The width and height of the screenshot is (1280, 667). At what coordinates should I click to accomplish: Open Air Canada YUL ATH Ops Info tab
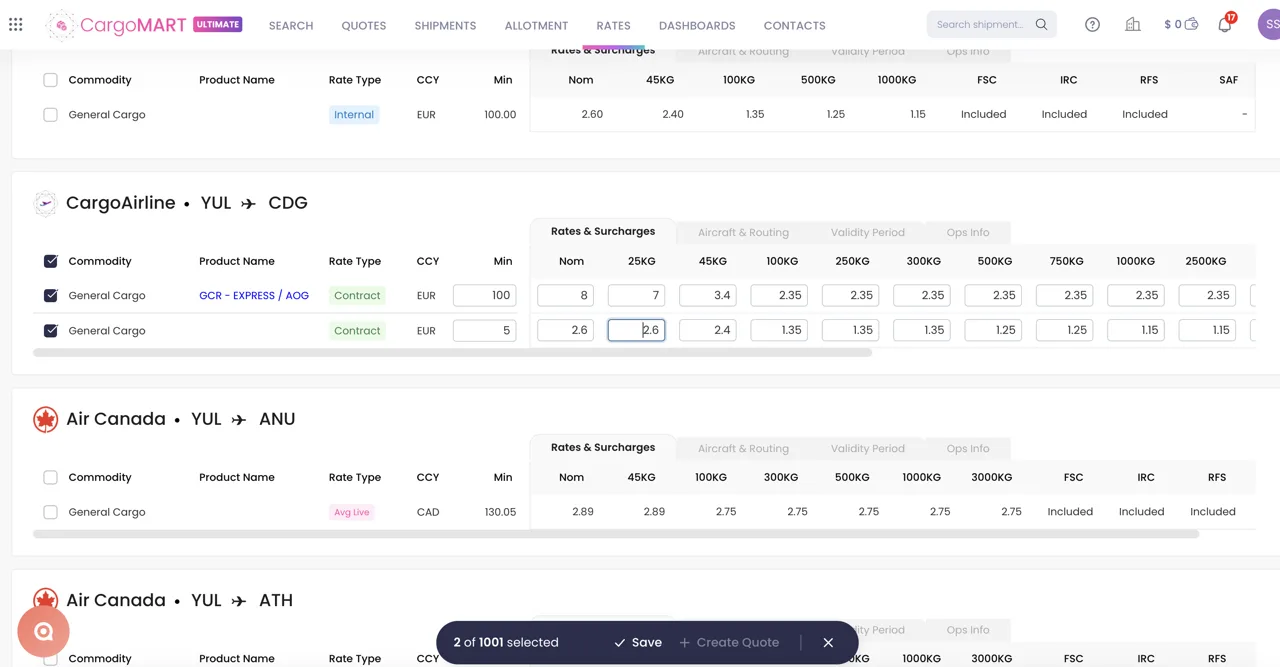point(968,630)
